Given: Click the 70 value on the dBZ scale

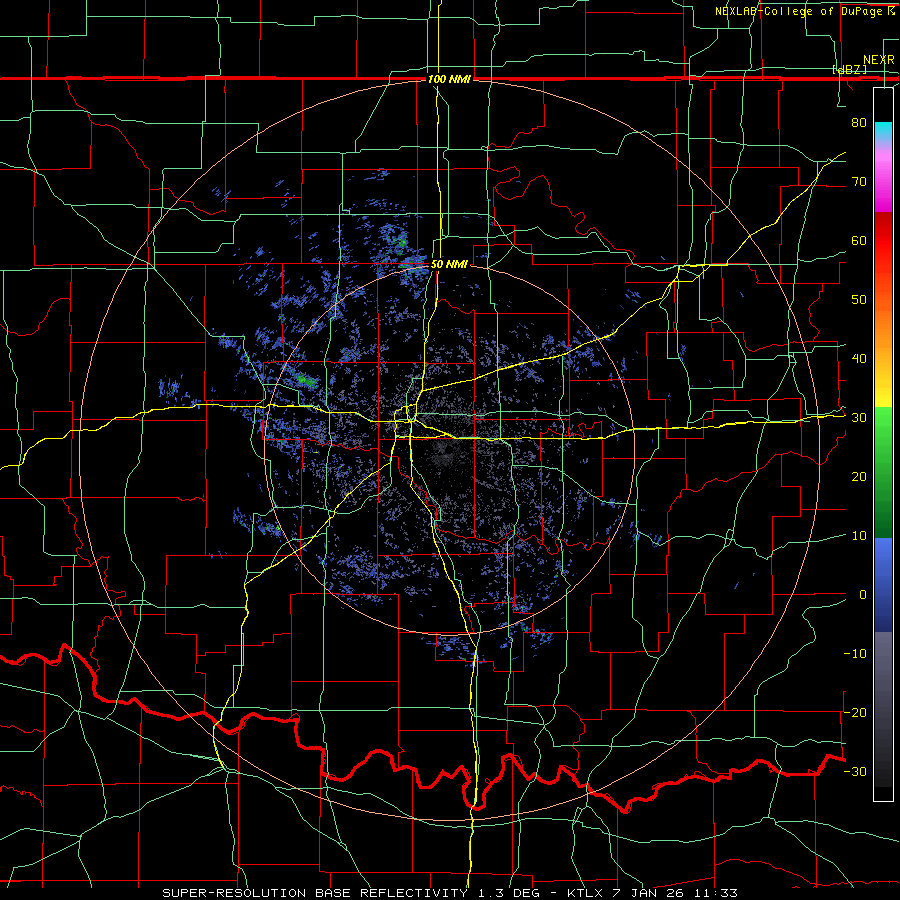Looking at the screenshot, I should pyautogui.click(x=859, y=181).
